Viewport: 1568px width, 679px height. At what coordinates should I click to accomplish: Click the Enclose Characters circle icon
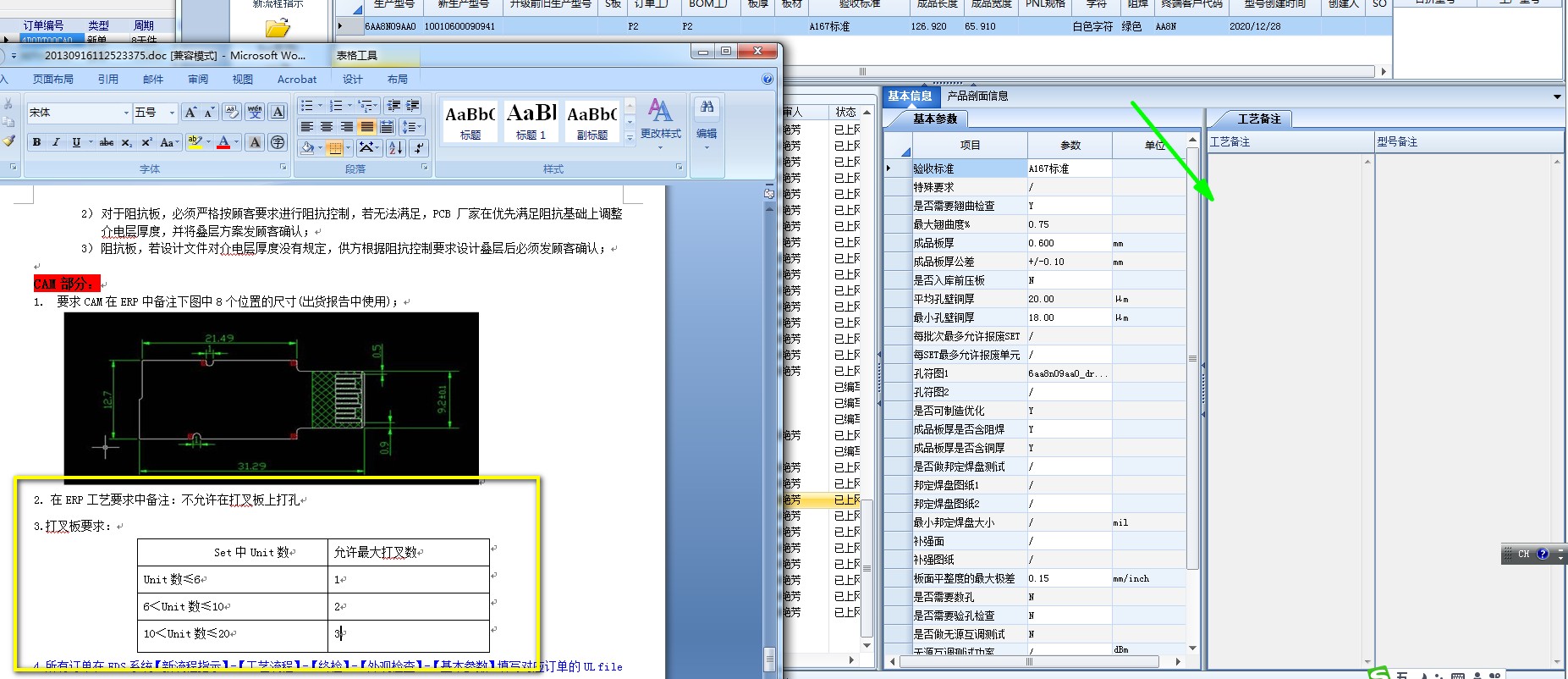(278, 142)
